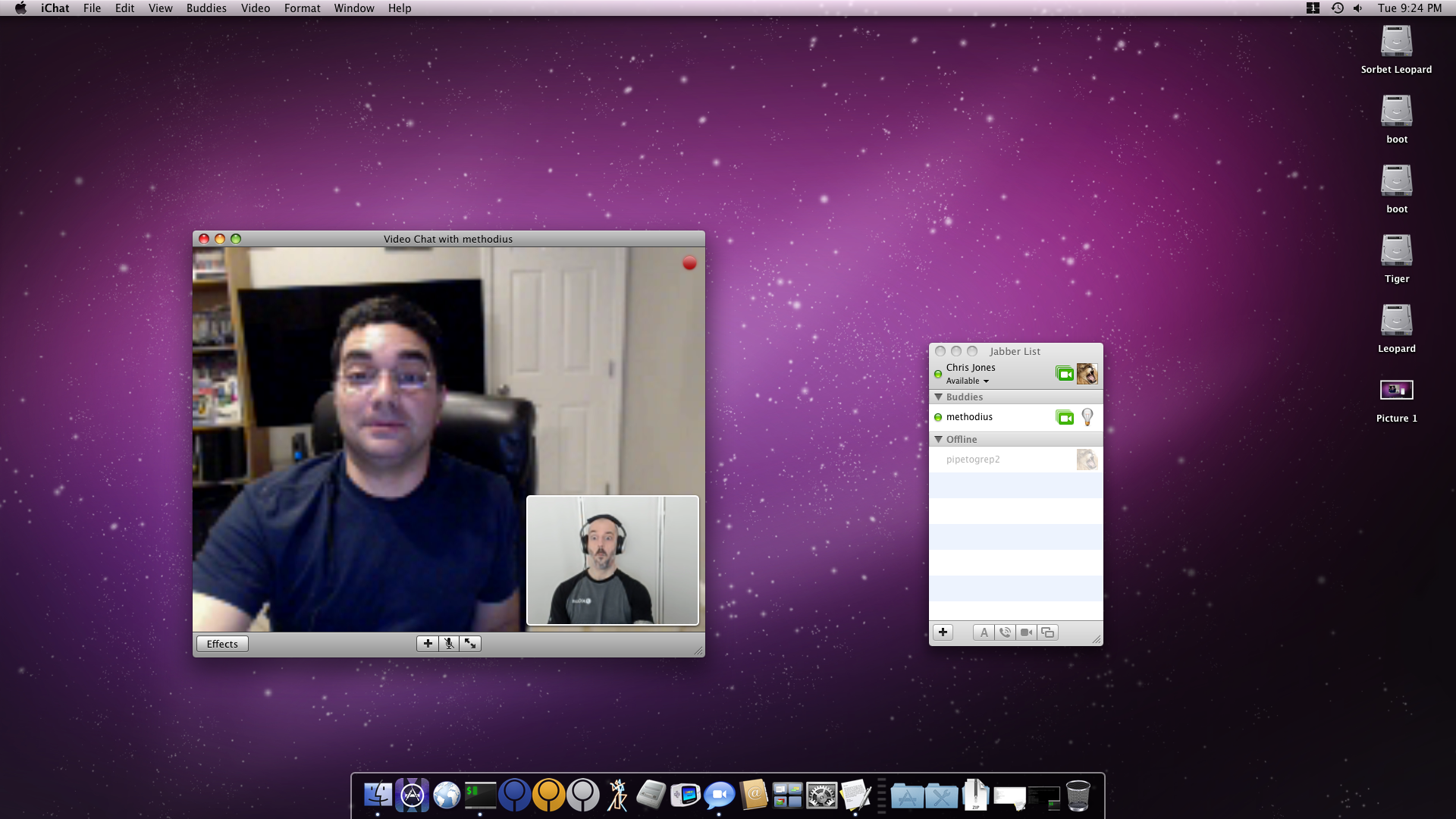
Task: Start screen sharing from Jabber List
Action: tap(1047, 632)
